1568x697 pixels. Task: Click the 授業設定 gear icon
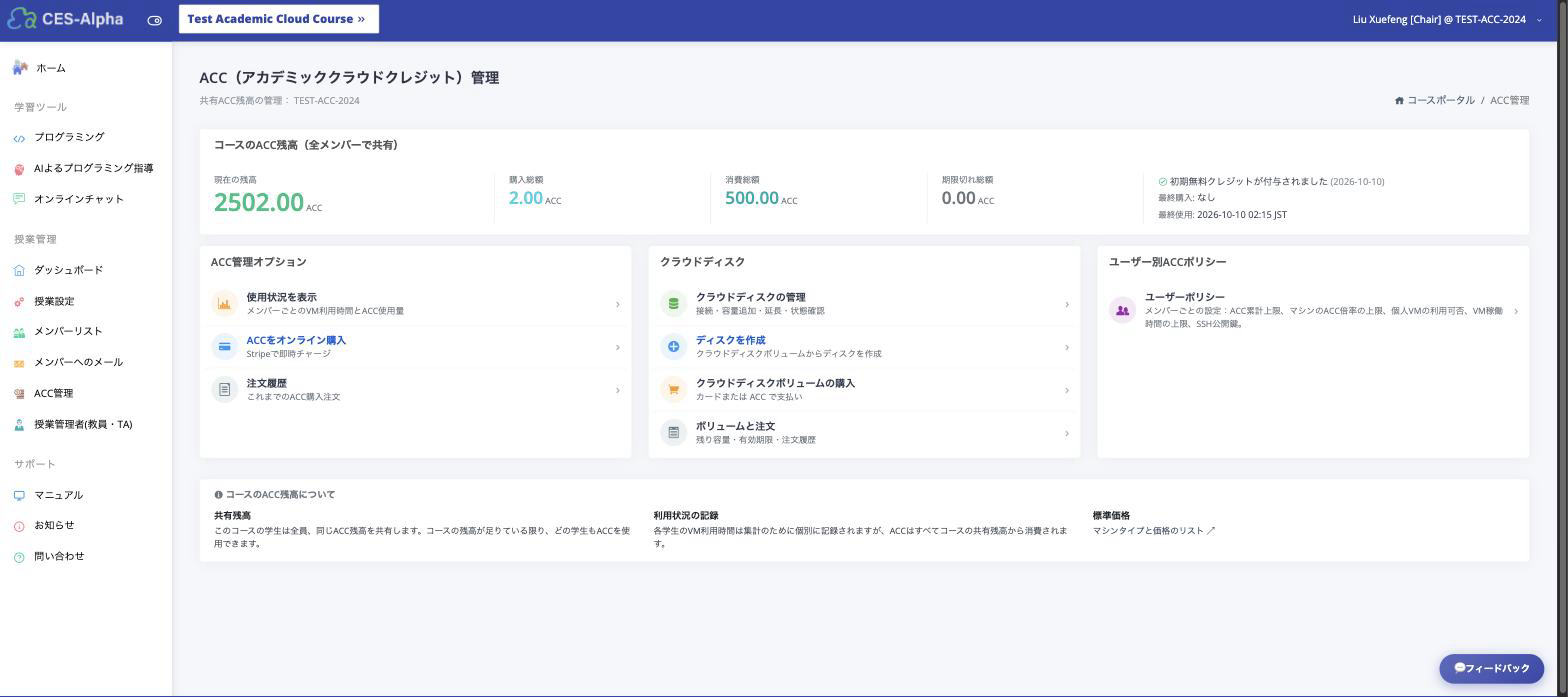[19, 301]
